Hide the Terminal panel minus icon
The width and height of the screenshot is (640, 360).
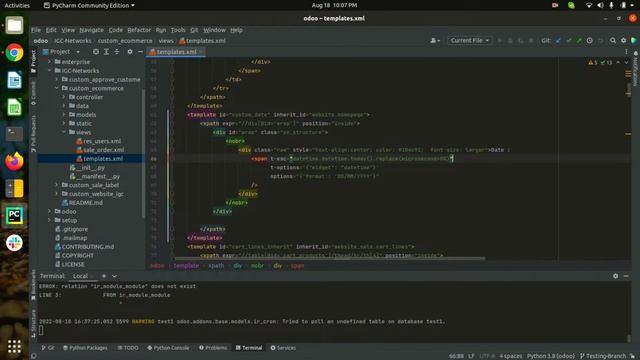coord(626,276)
